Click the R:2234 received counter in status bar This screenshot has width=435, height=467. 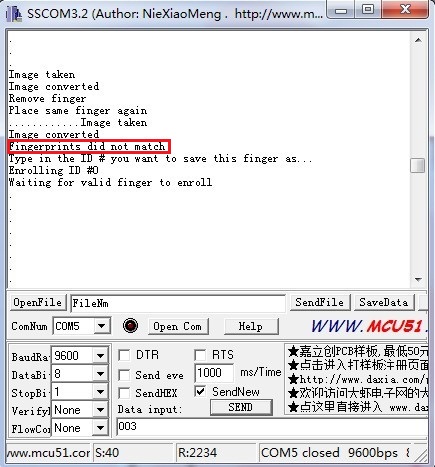click(216, 453)
